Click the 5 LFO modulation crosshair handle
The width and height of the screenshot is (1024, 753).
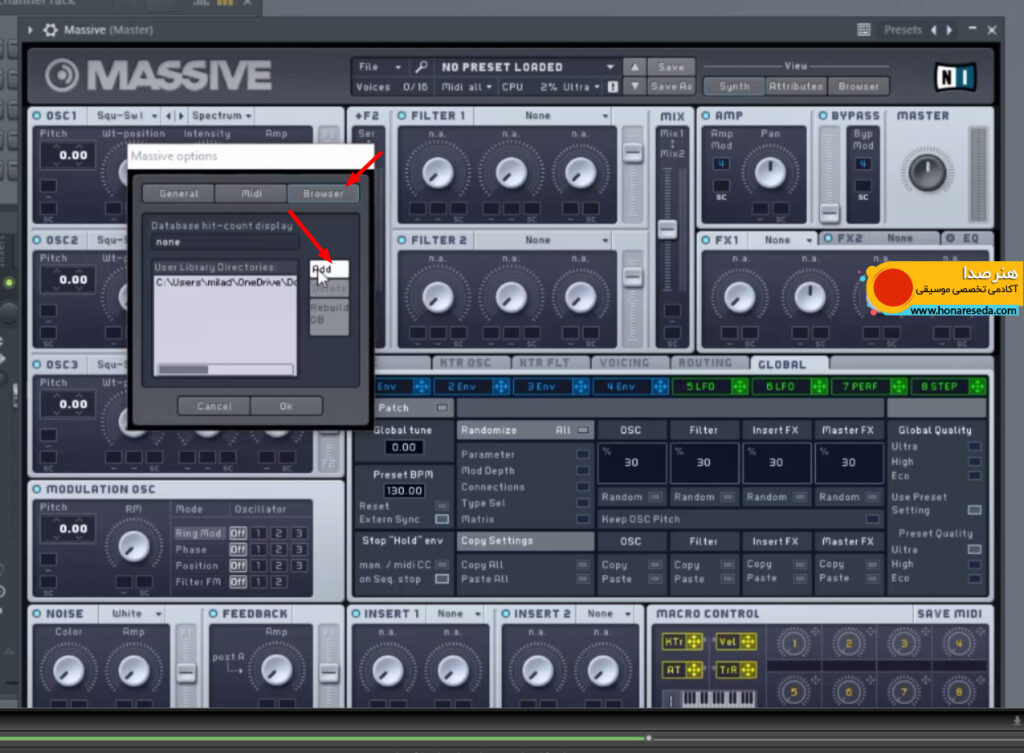coord(740,387)
